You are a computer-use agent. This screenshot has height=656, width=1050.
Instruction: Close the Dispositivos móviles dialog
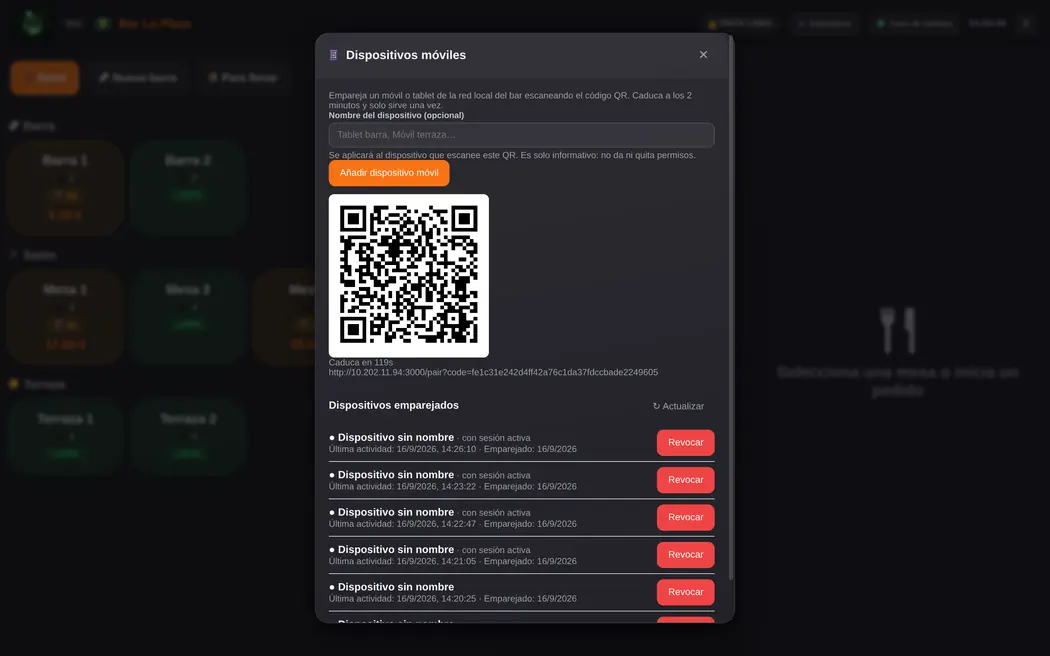[x=703, y=55]
